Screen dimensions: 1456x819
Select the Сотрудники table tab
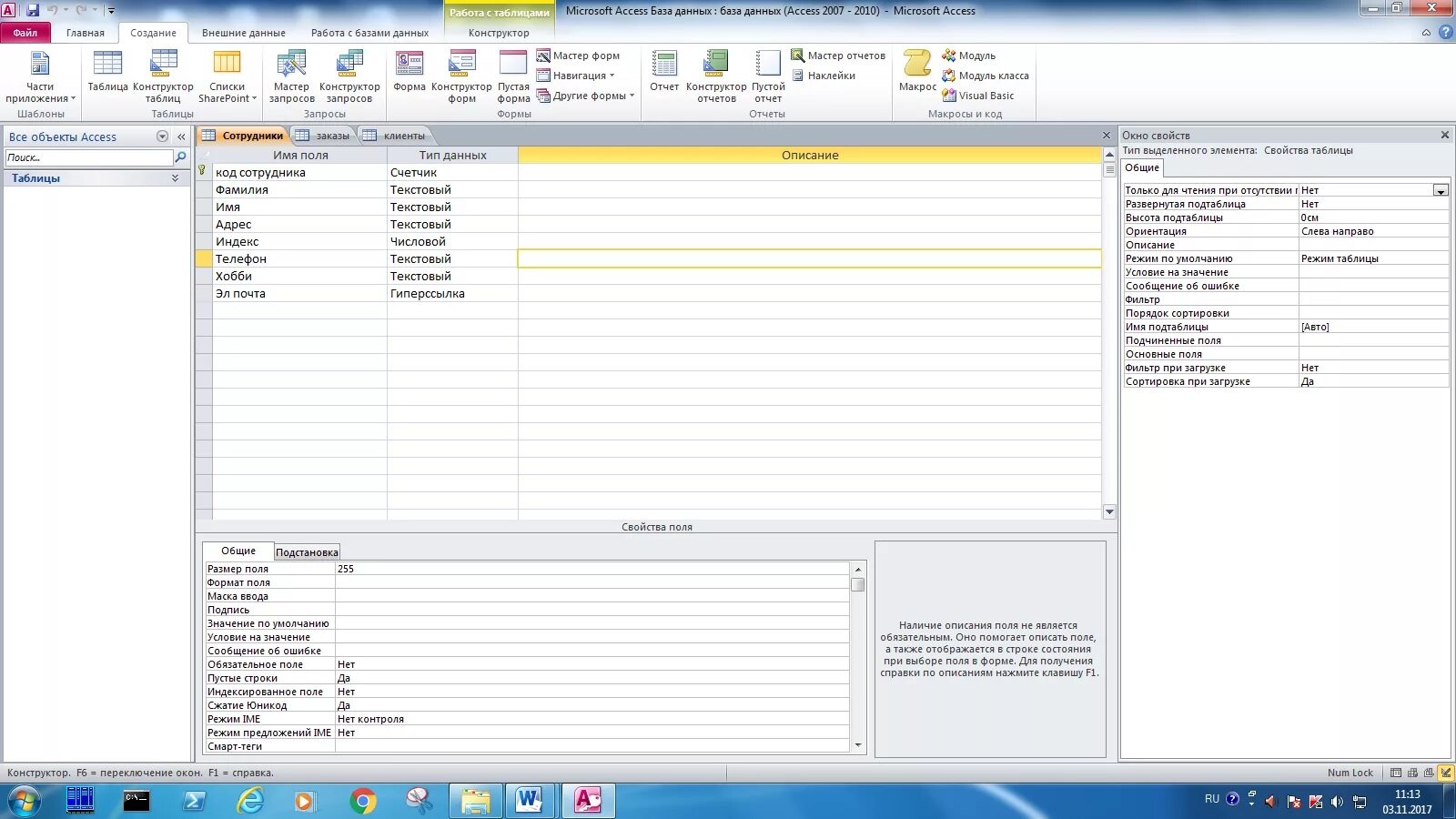pos(243,136)
